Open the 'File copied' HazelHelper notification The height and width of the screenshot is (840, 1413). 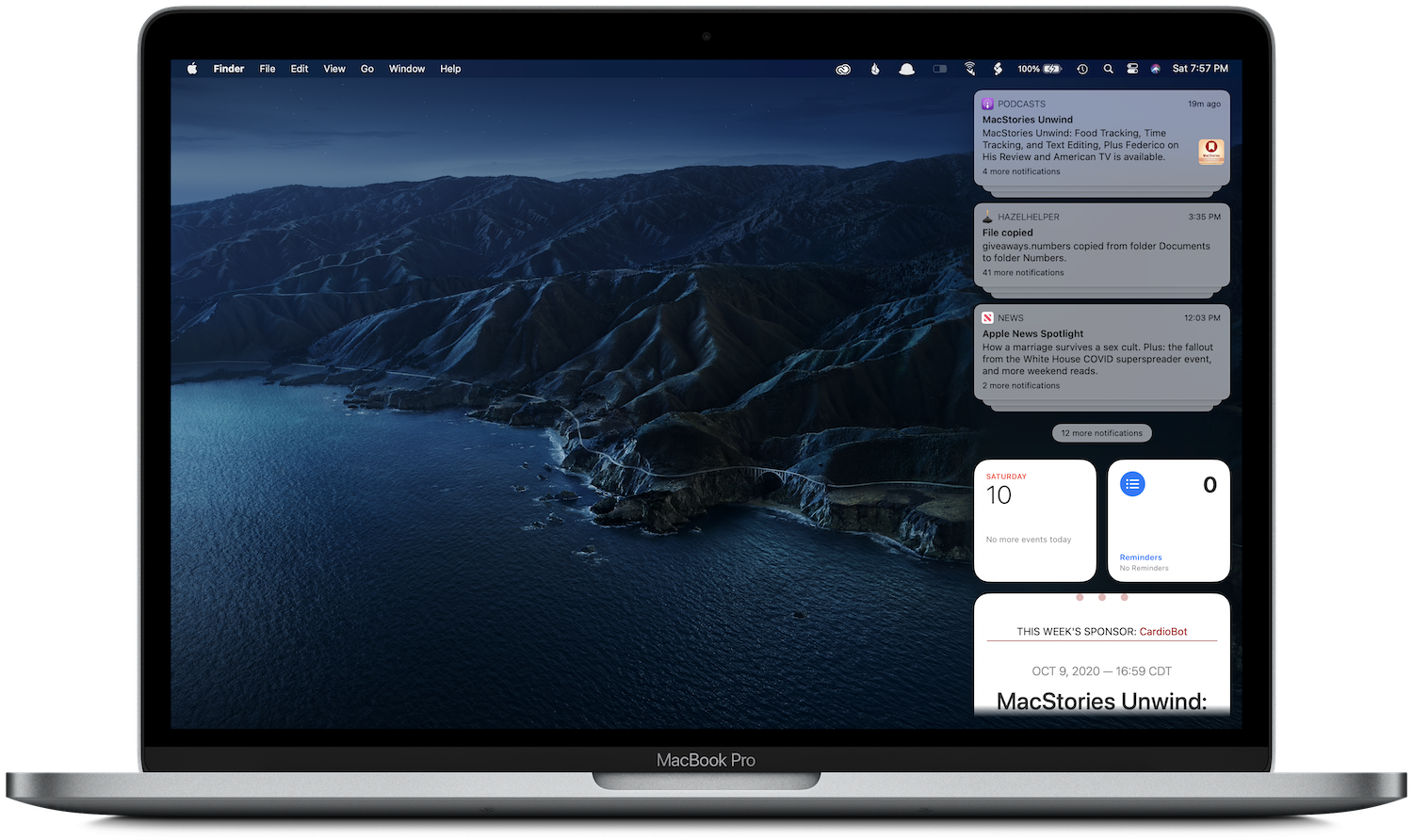[x=1102, y=245]
